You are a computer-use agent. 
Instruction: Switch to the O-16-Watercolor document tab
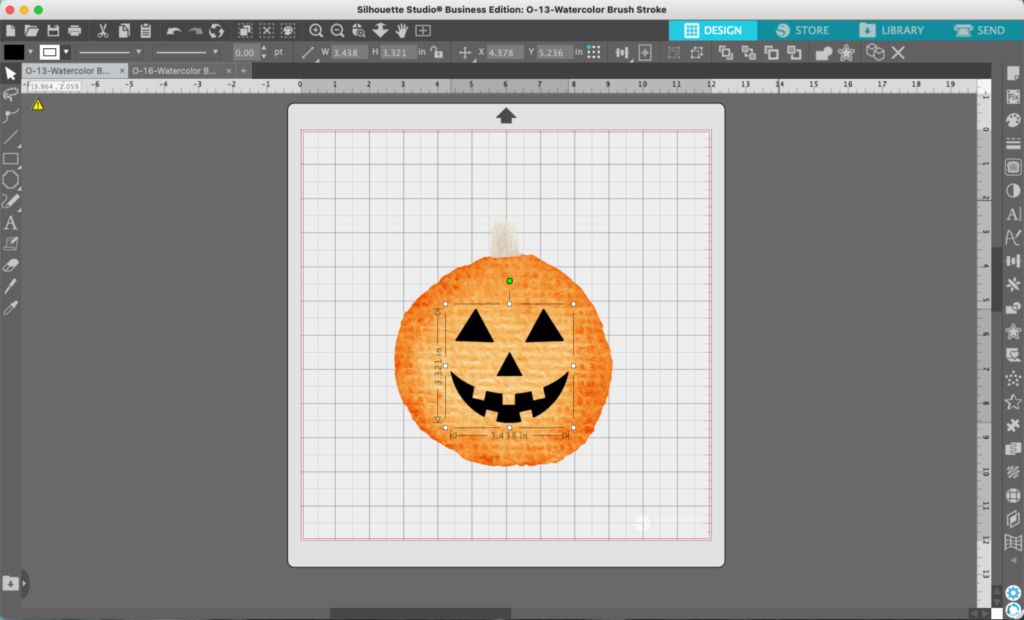[x=174, y=71]
